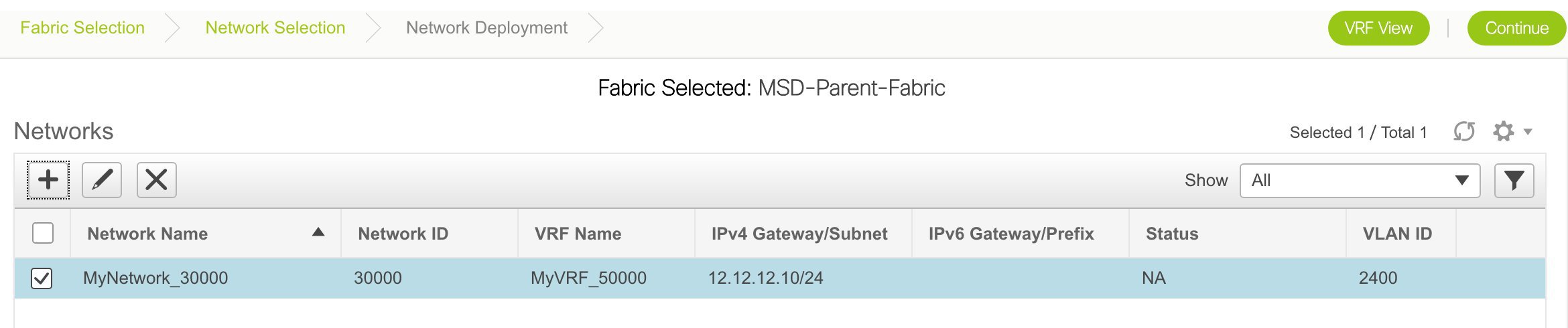Select the MyVRF_50000 cell in row
Screen dimensions: 1568x328
click(588, 278)
